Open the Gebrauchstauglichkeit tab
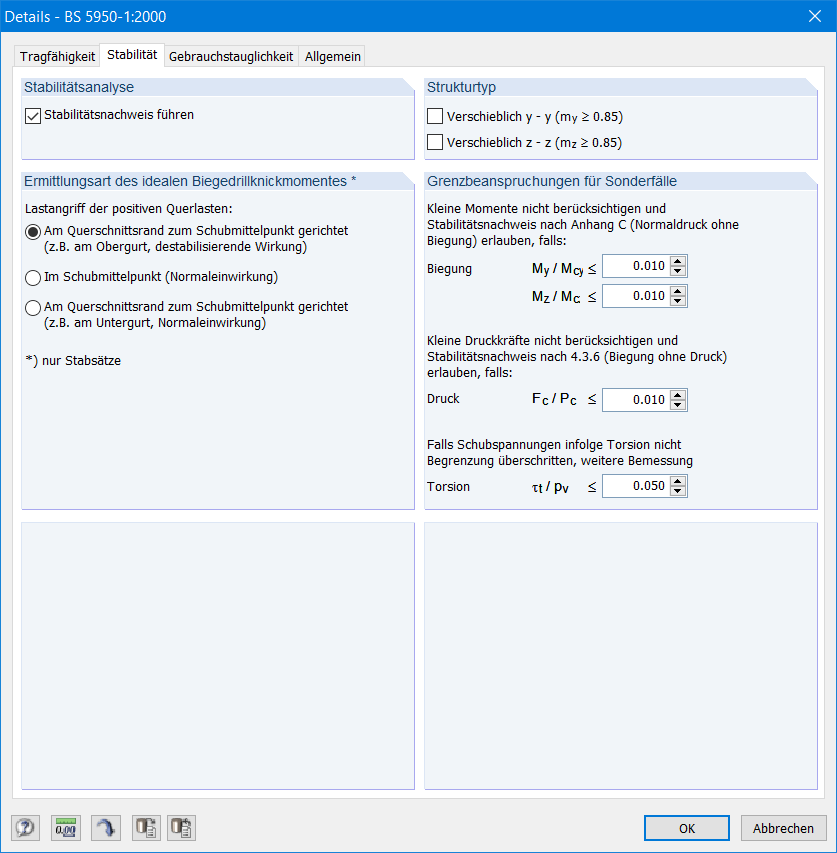This screenshot has height=853, width=837. pos(231,57)
